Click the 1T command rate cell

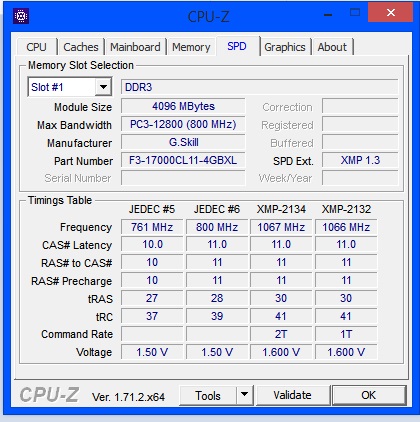(x=346, y=334)
